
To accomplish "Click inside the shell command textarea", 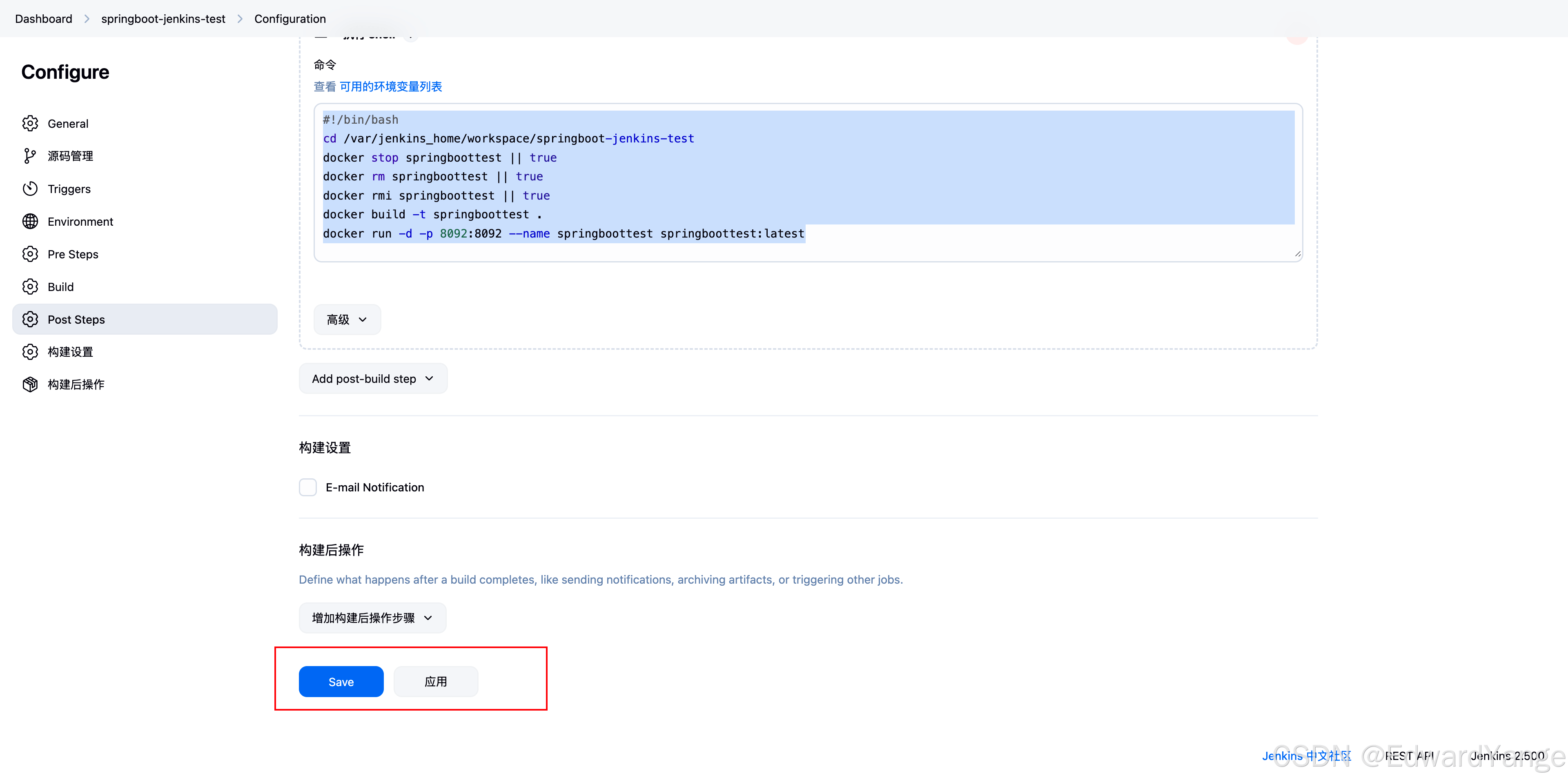I will click(x=808, y=182).
